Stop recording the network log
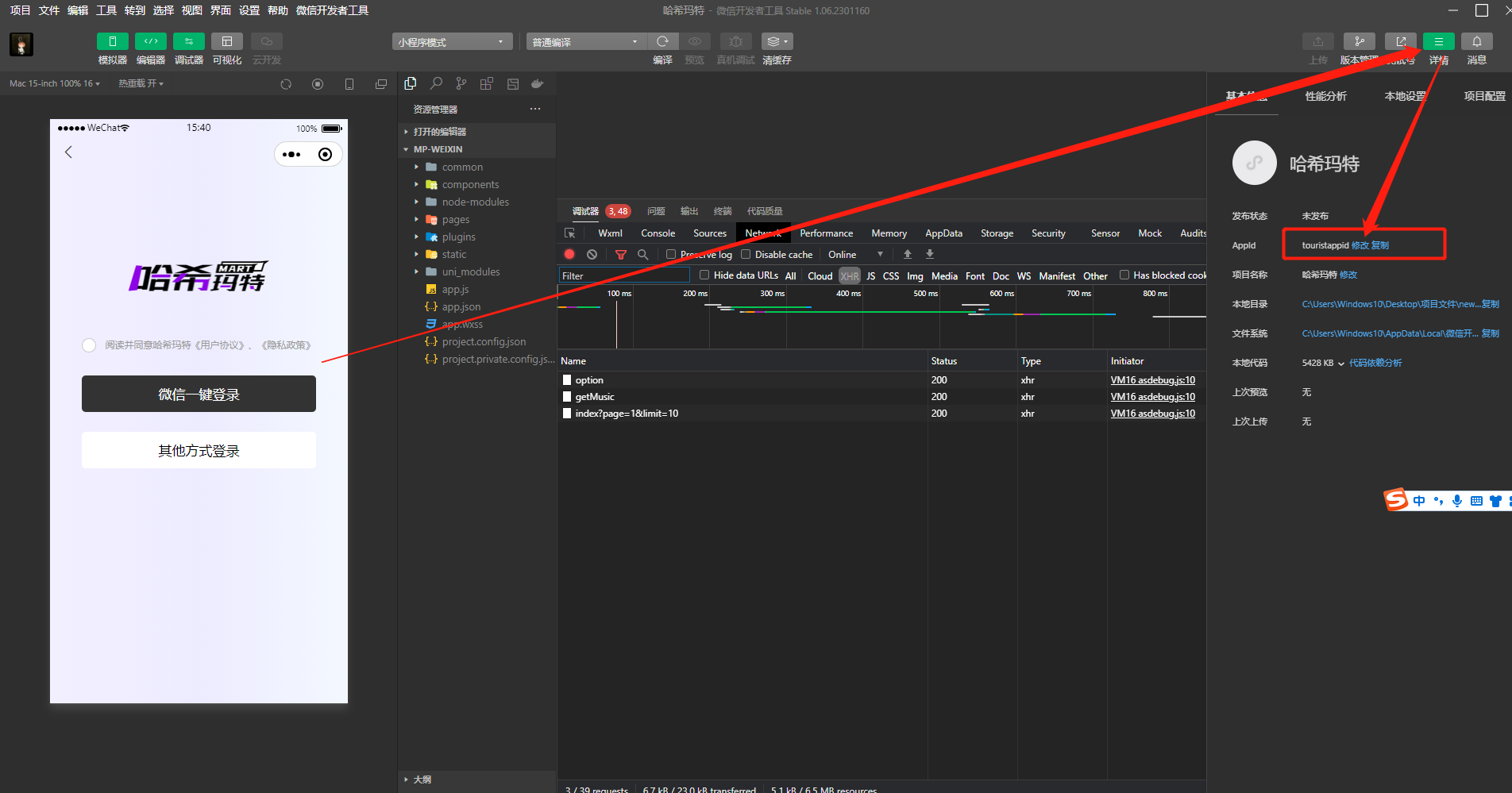The height and width of the screenshot is (793, 1512). [x=569, y=254]
